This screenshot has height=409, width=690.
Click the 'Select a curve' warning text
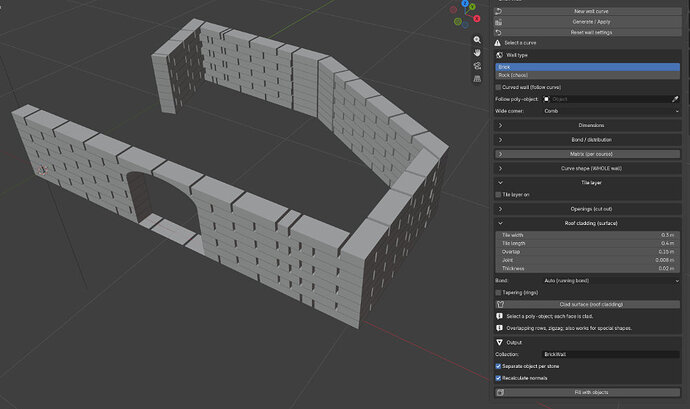[x=520, y=43]
